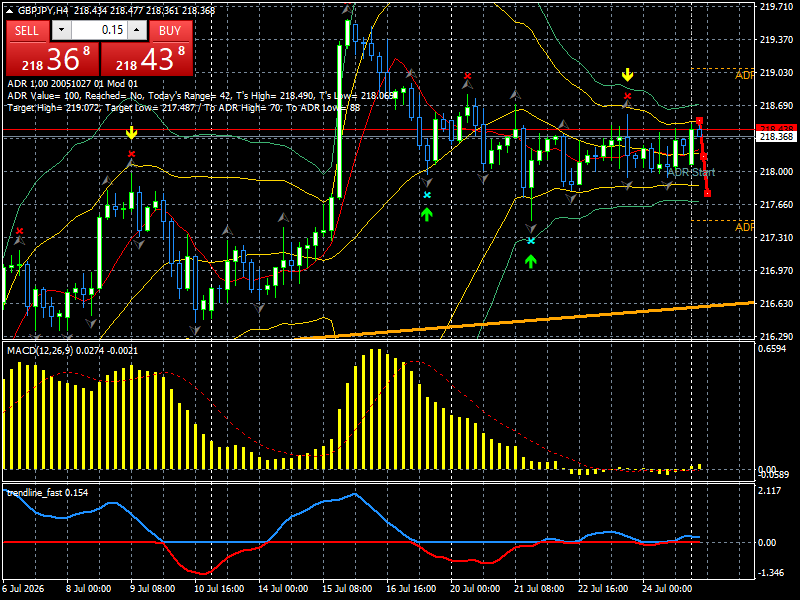Click the 10 Jul 16:00 time label

(x=219, y=589)
